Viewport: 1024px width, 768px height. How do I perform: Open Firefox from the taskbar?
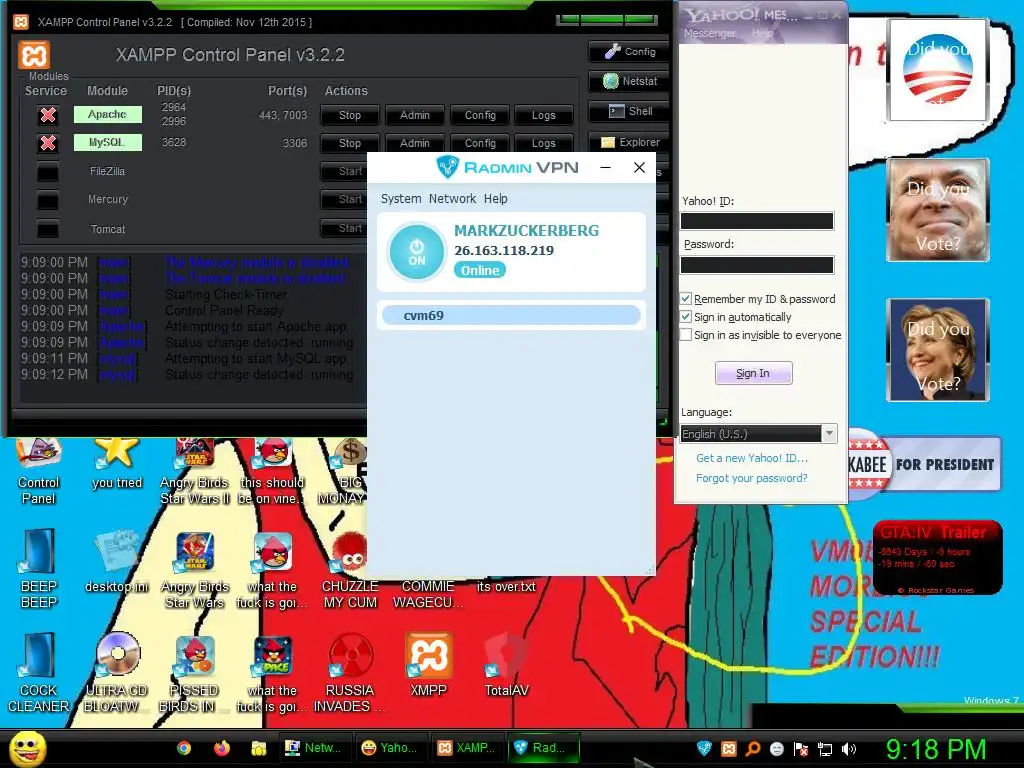[x=222, y=748]
